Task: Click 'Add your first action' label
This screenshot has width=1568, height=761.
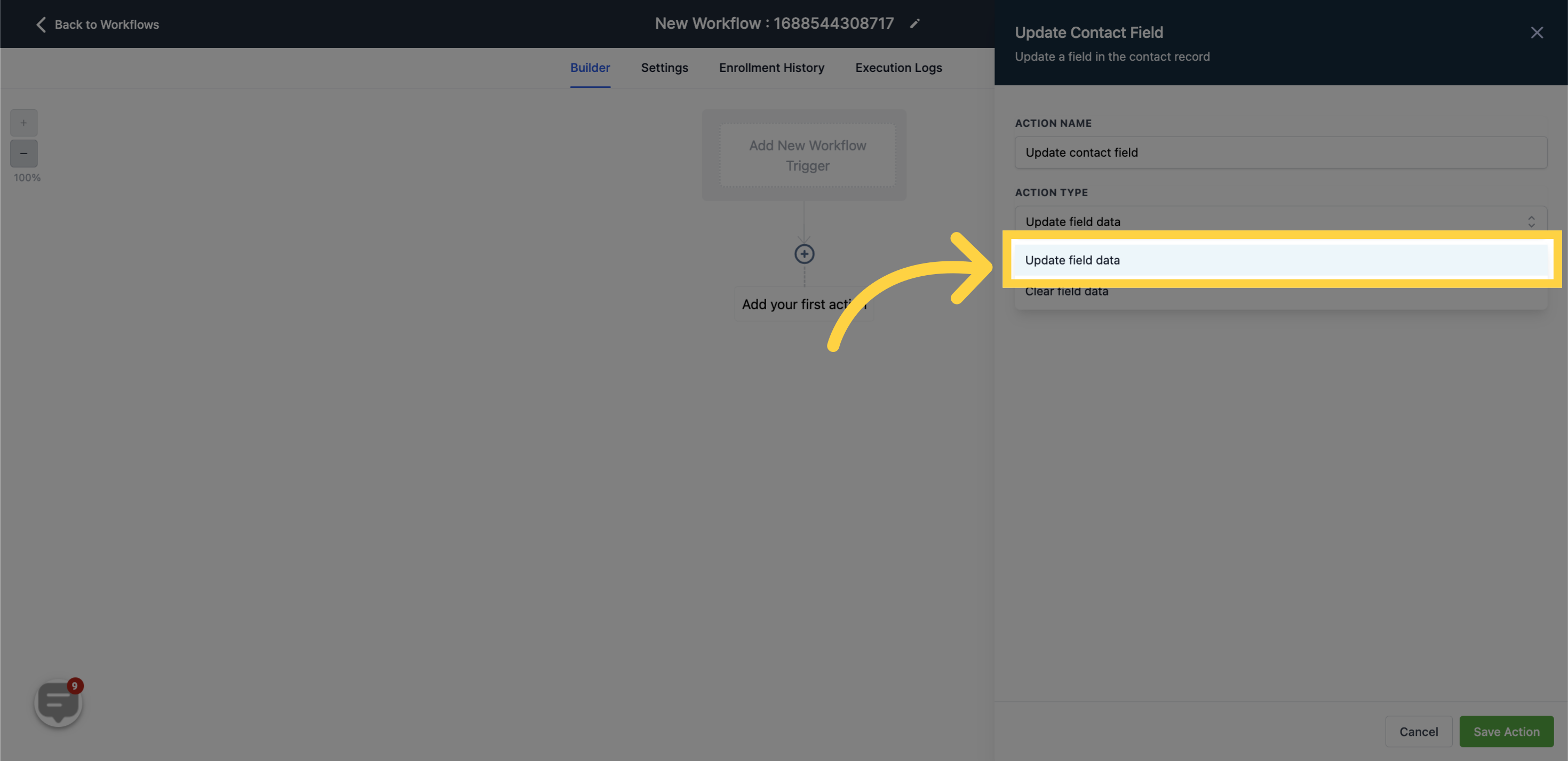Action: (804, 304)
